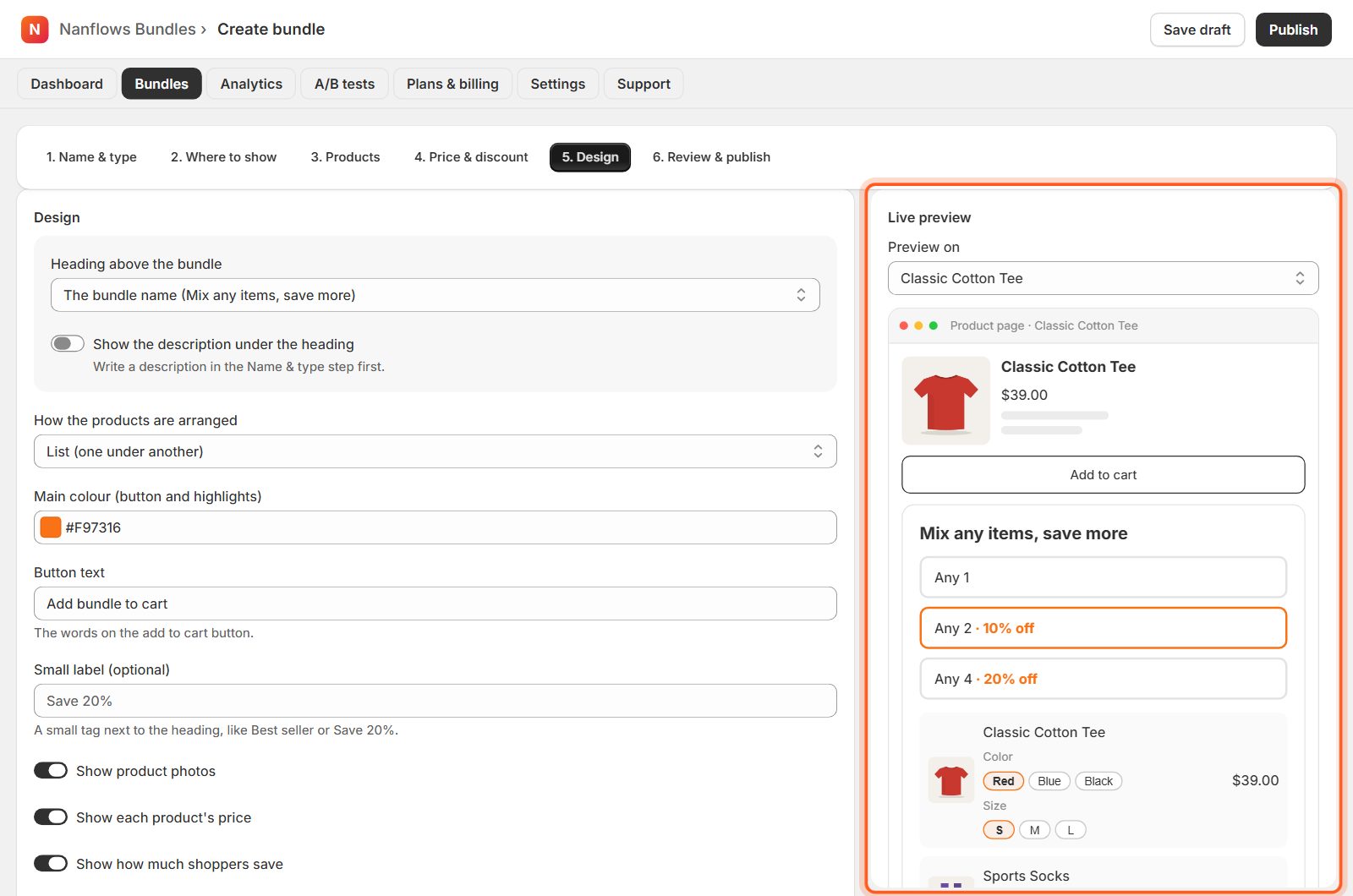This screenshot has height=896, width=1353.
Task: Turn off Show each product's price
Action: [x=51, y=817]
